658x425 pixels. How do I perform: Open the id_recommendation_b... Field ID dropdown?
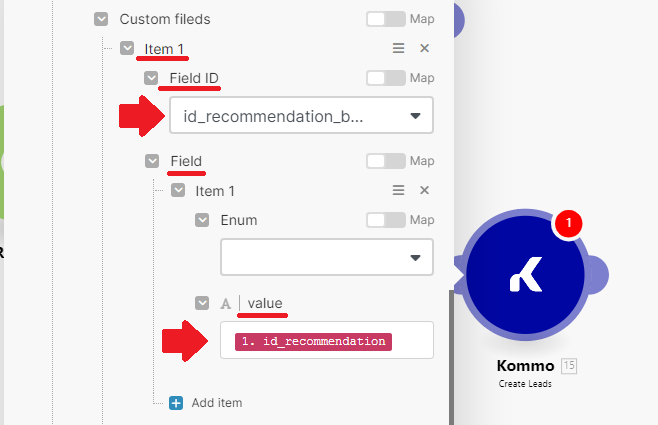(x=301, y=116)
